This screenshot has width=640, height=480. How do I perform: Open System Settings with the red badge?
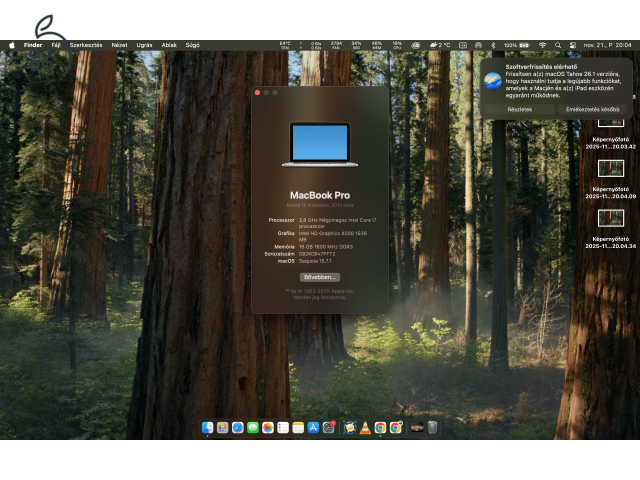[x=329, y=427]
